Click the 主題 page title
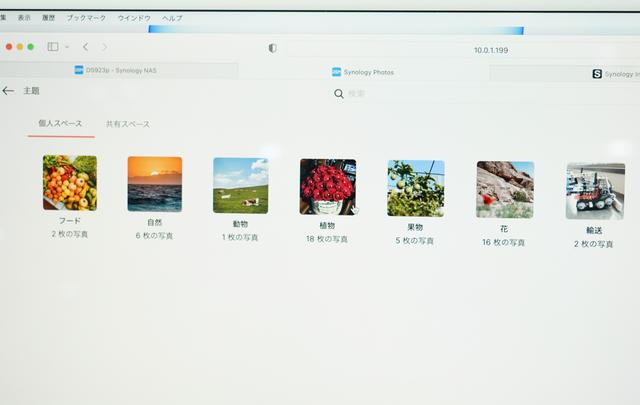This screenshot has height=405, width=640. [x=31, y=91]
